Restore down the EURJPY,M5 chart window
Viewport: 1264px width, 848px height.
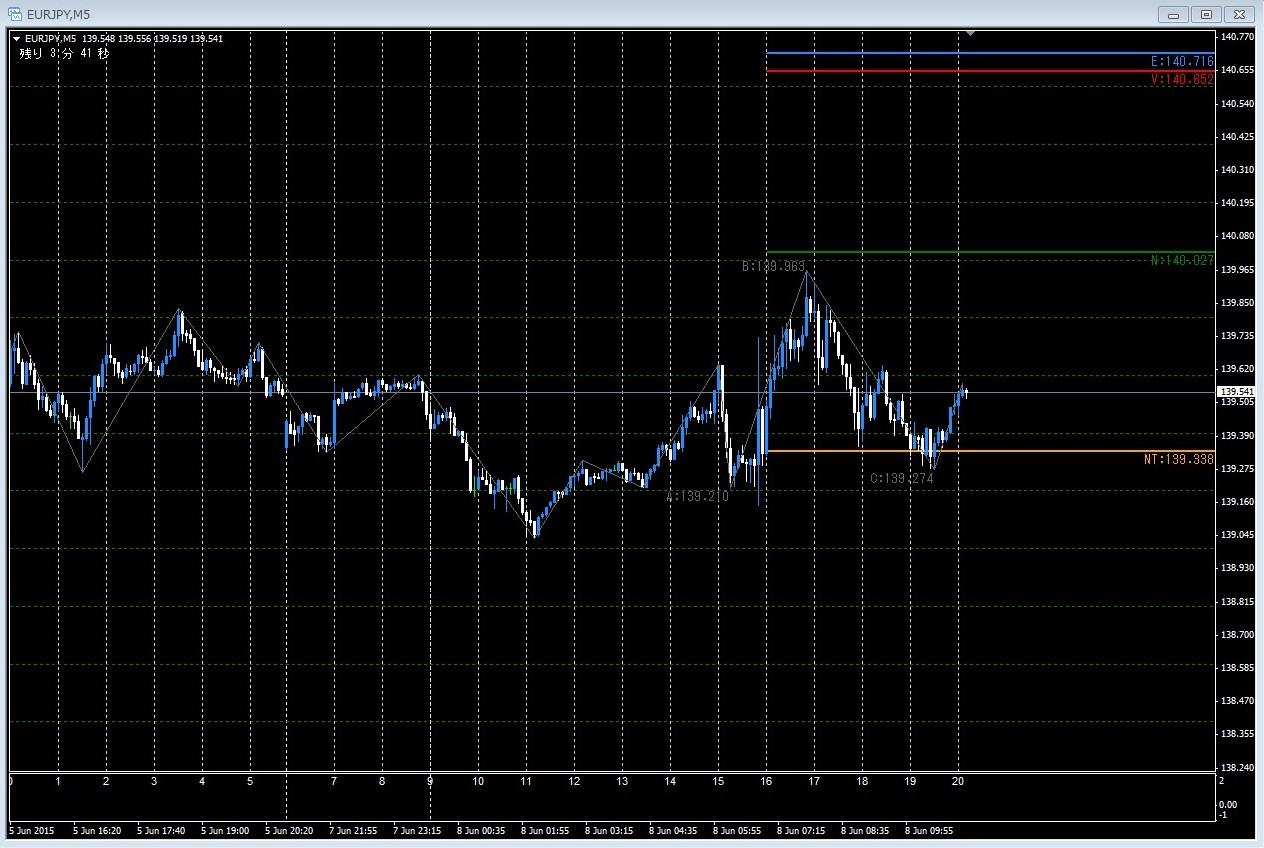(1206, 14)
